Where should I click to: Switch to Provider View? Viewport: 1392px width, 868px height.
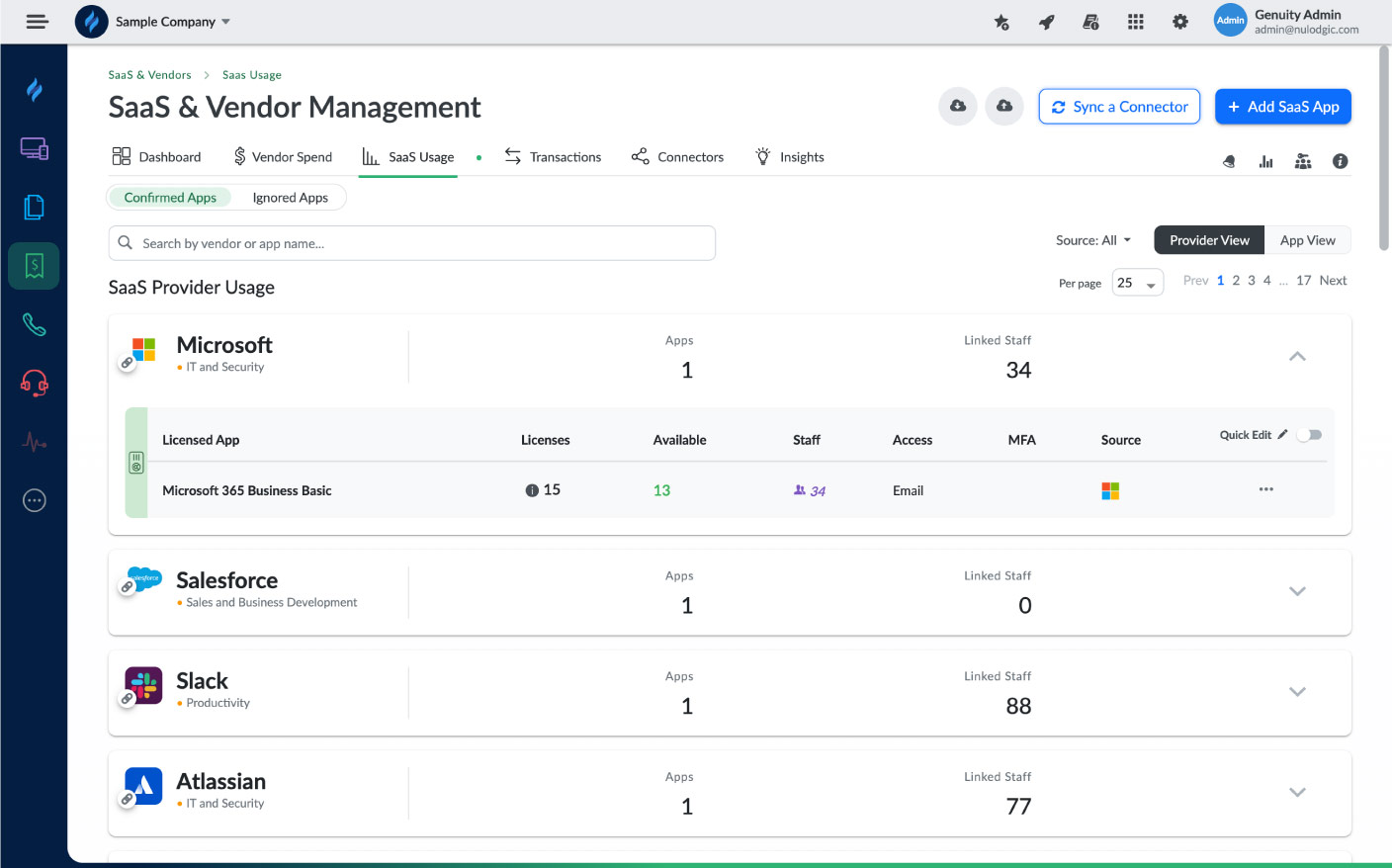[1209, 240]
